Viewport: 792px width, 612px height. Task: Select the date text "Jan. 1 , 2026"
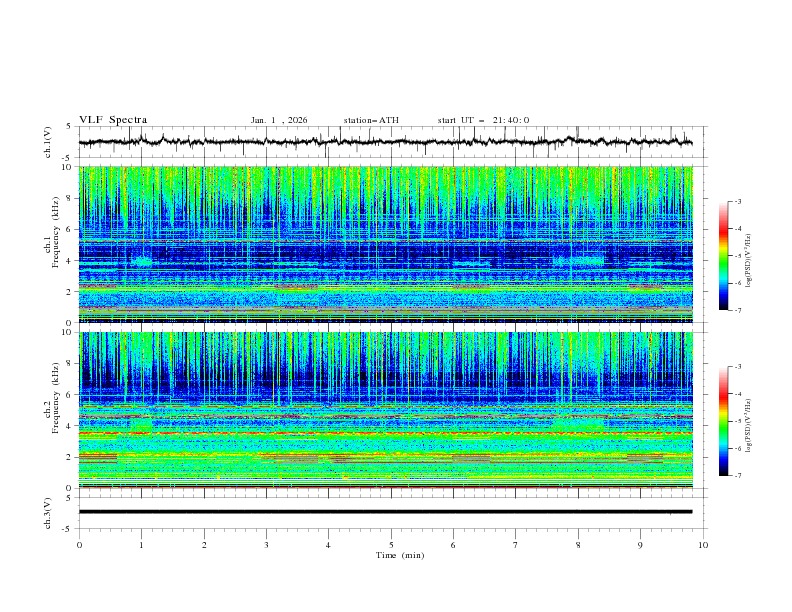[279, 120]
